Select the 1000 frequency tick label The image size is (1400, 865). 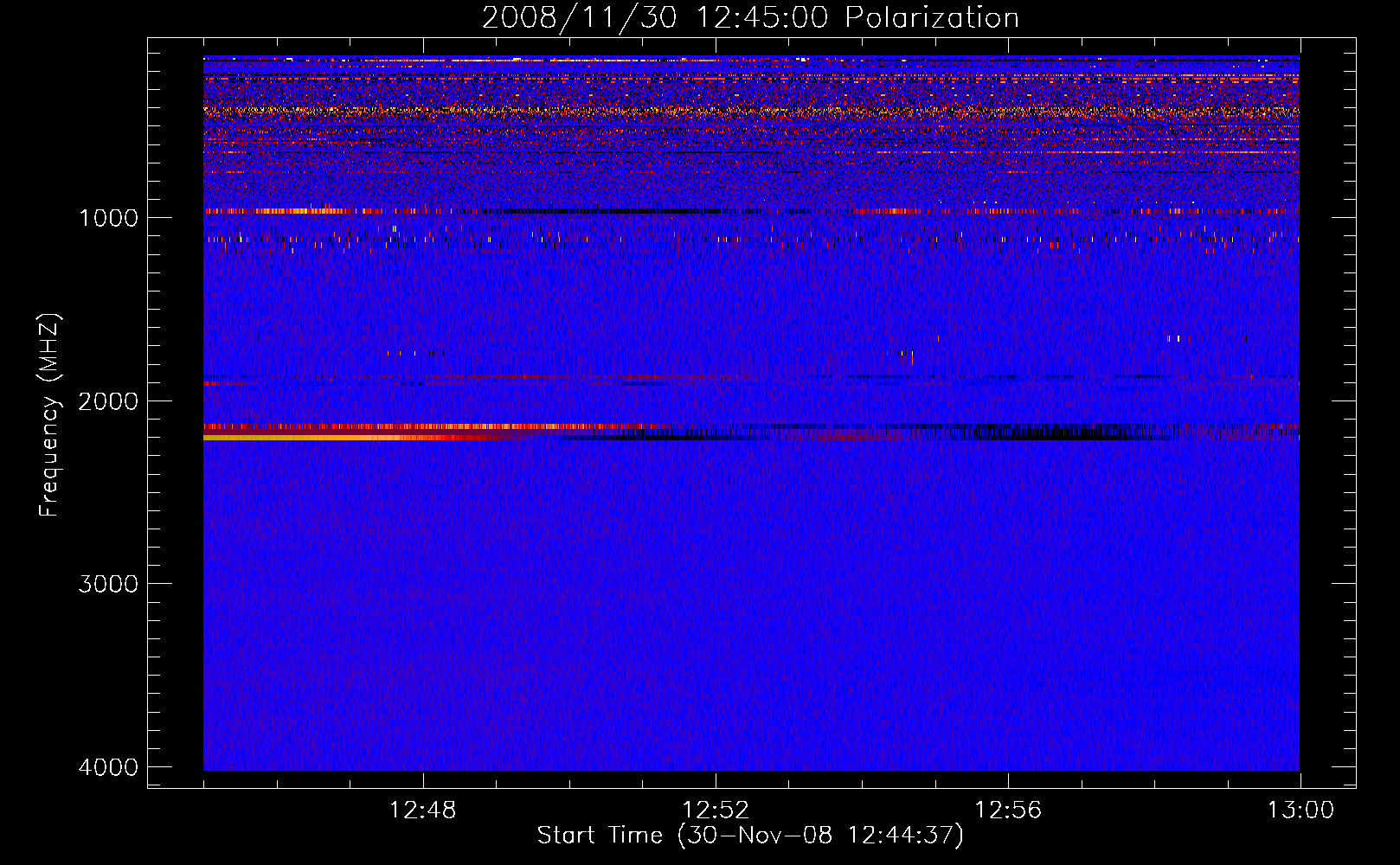(x=108, y=217)
